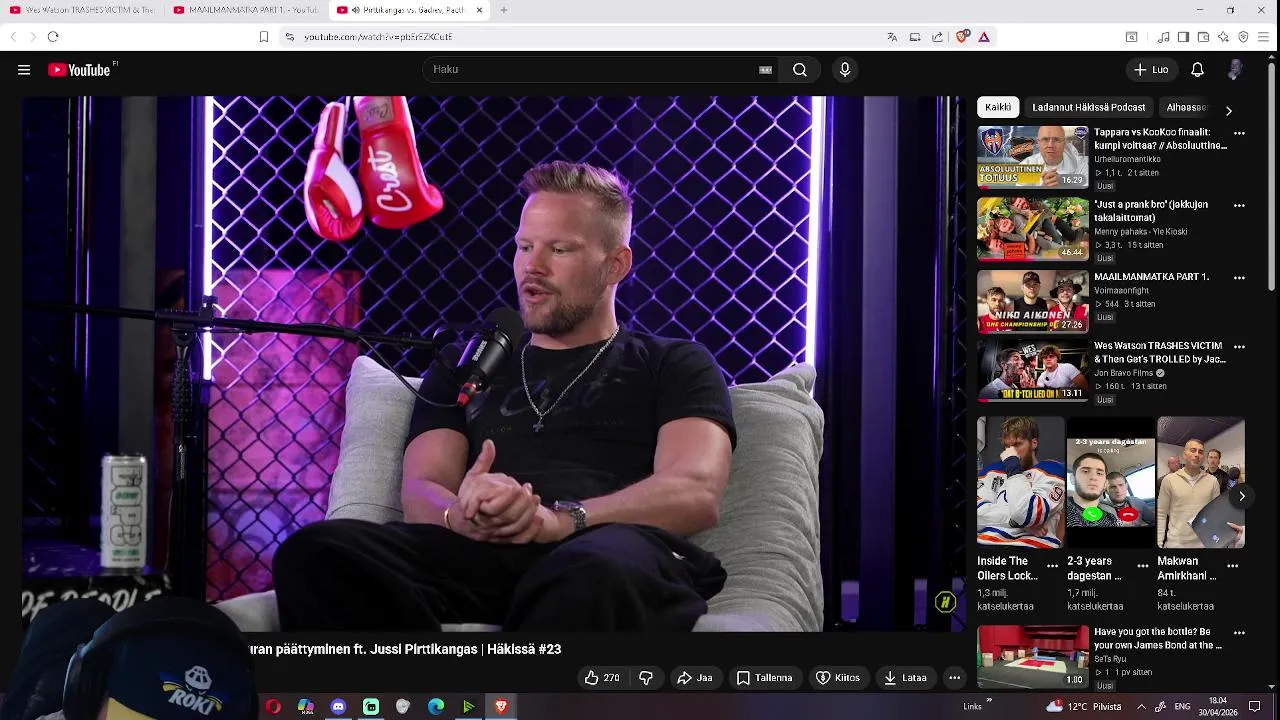Open Microsoft Edge from taskbar
Image resolution: width=1280 pixels, height=720 pixels.
pos(436,707)
